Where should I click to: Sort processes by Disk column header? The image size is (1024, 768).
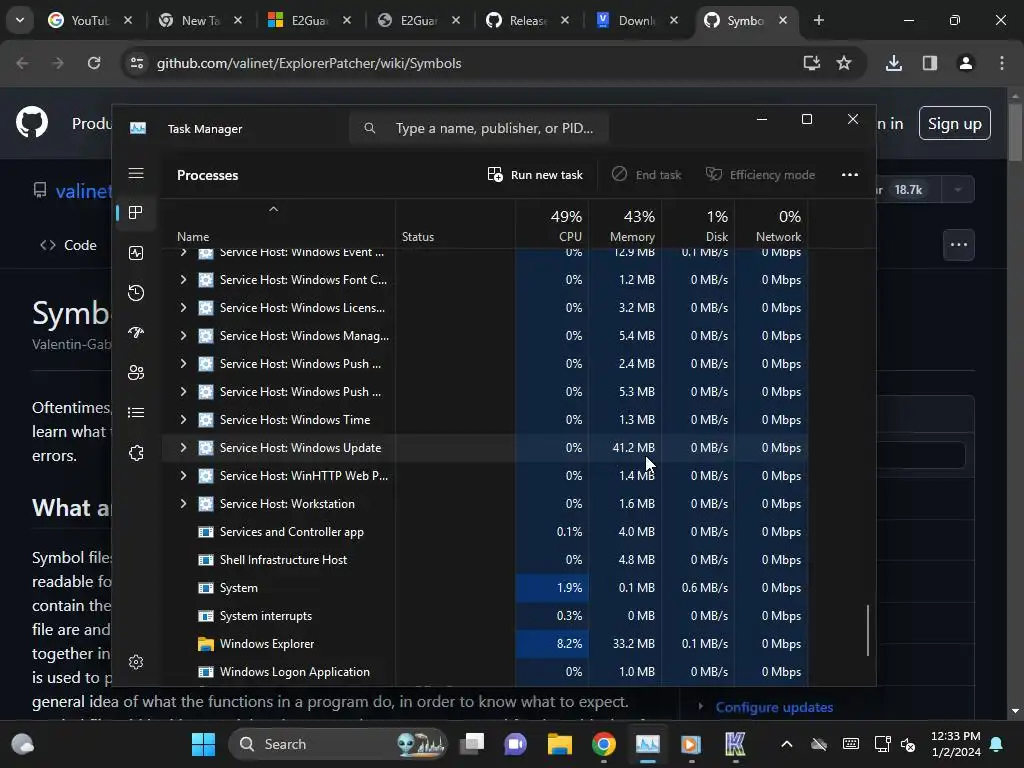698,224
